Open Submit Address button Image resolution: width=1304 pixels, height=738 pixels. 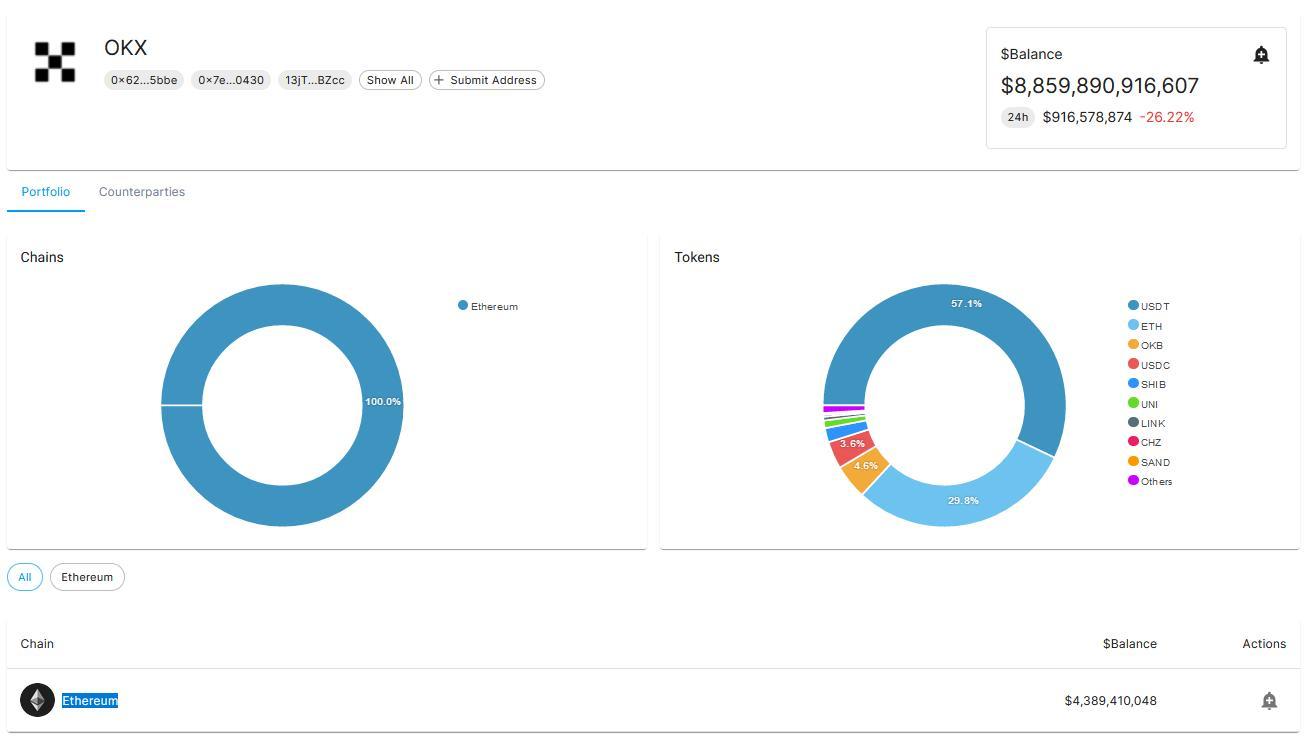tap(487, 80)
